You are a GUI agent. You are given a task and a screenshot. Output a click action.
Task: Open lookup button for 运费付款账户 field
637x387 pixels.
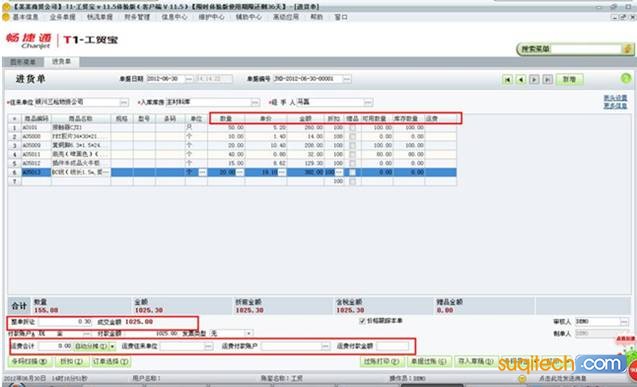[x=325, y=346]
